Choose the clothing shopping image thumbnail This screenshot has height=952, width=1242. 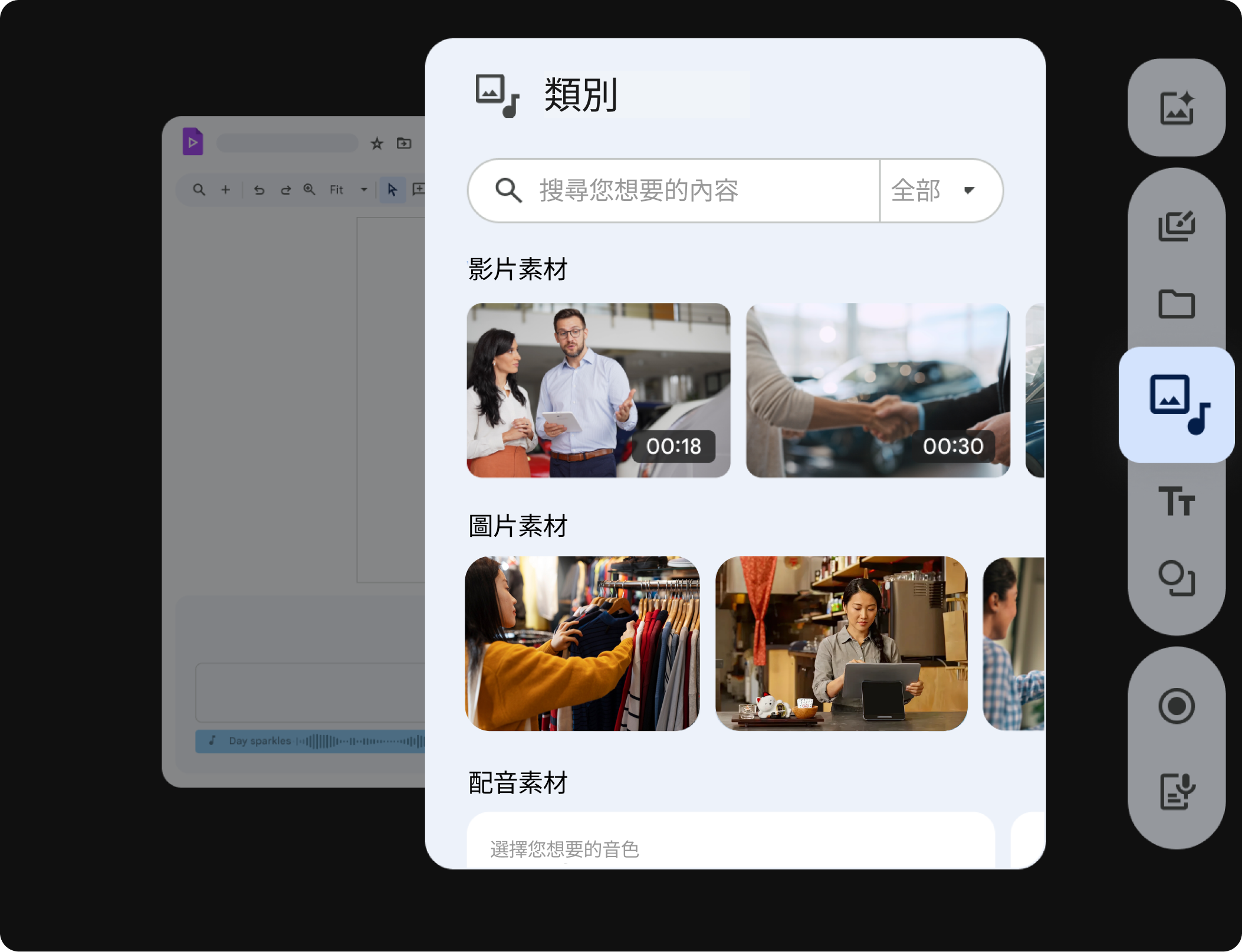pyautogui.click(x=582, y=643)
